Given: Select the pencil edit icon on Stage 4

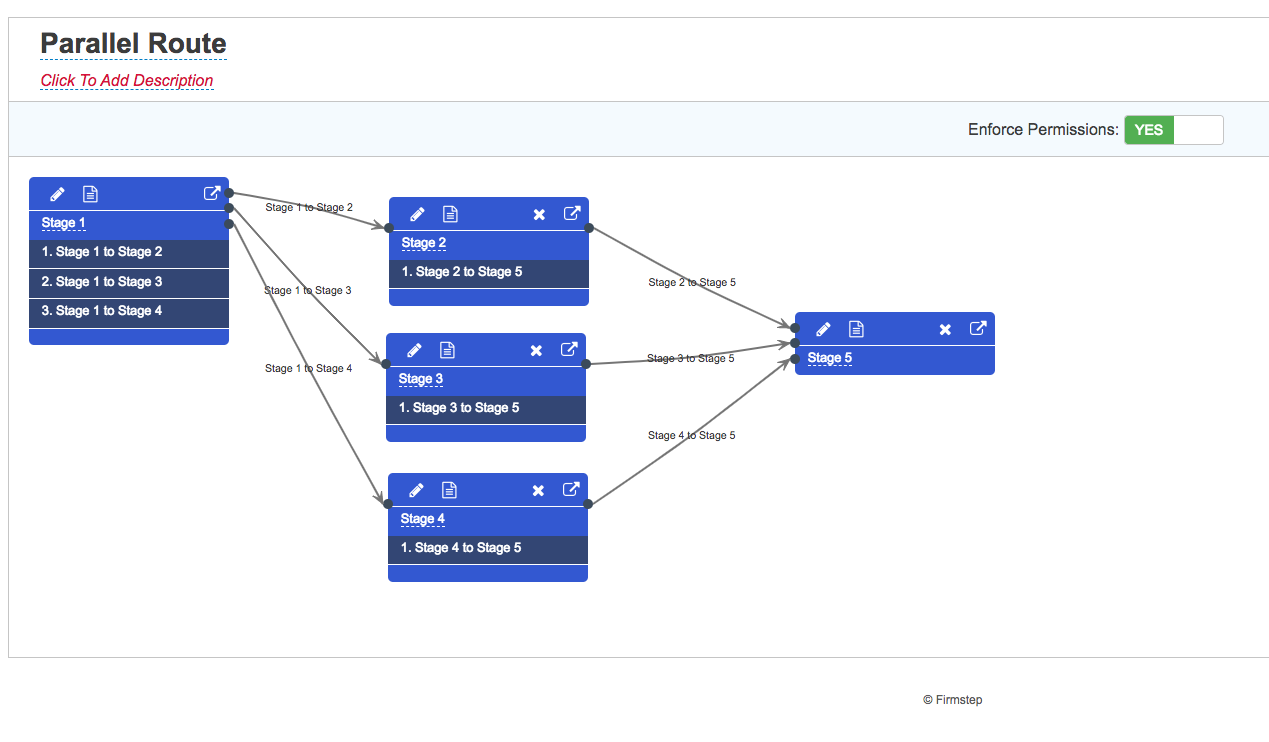Looking at the screenshot, I should pos(415,489).
